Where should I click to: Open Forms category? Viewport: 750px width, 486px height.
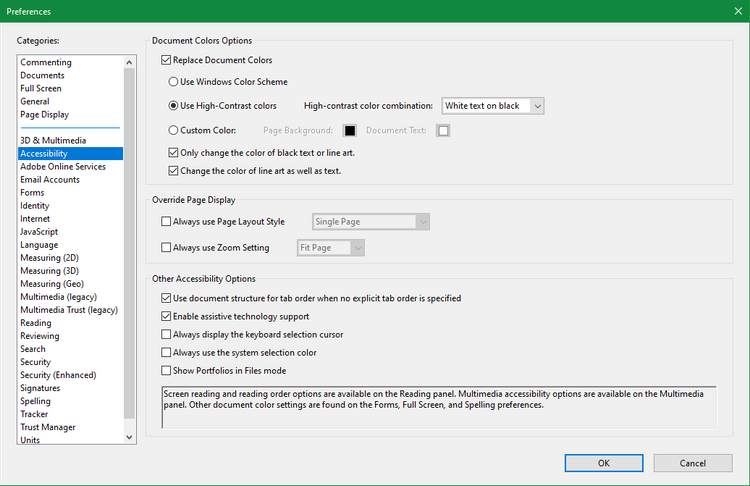[x=32, y=193]
